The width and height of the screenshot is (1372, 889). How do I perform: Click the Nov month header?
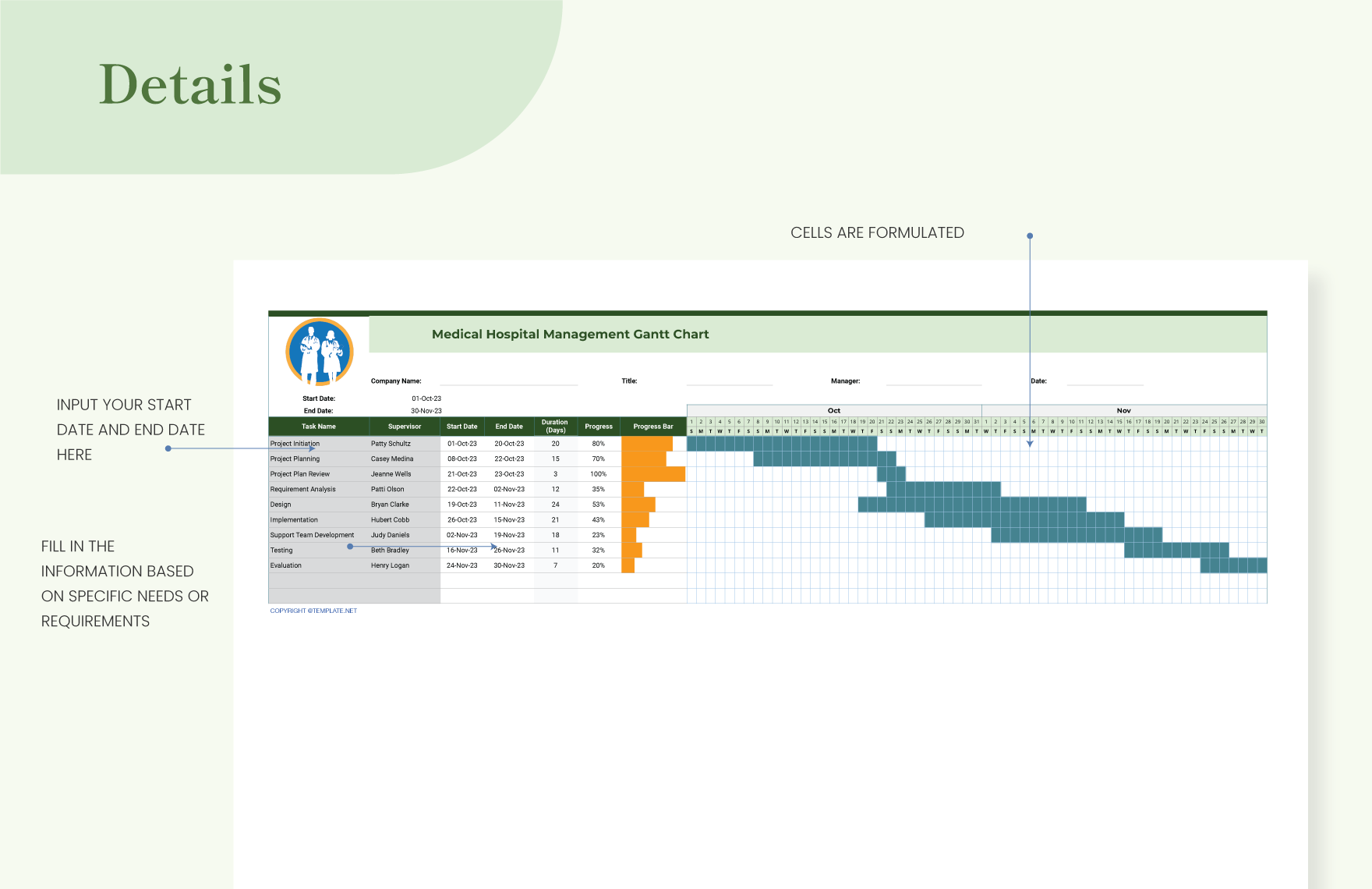(1124, 410)
